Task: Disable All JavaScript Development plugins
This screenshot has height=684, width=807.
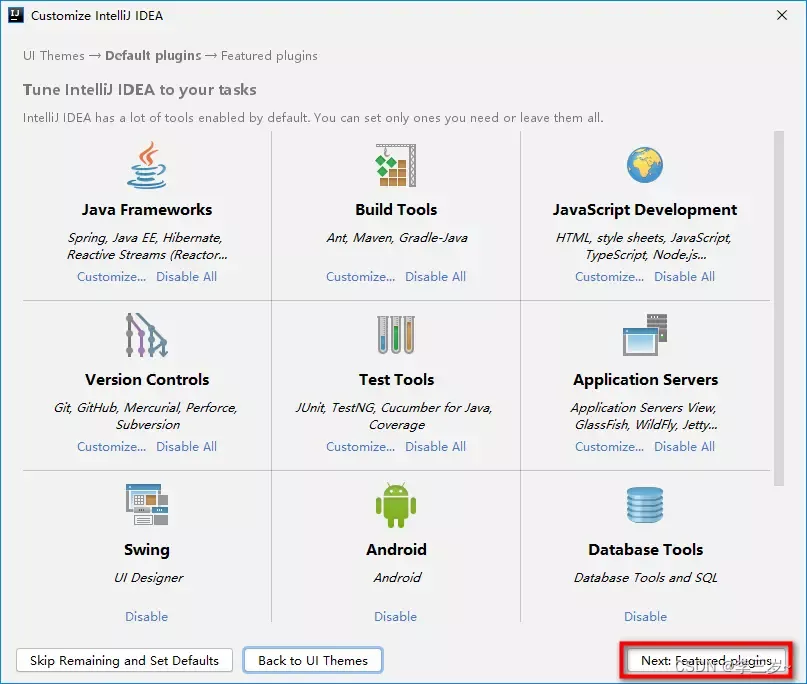Action: click(685, 277)
